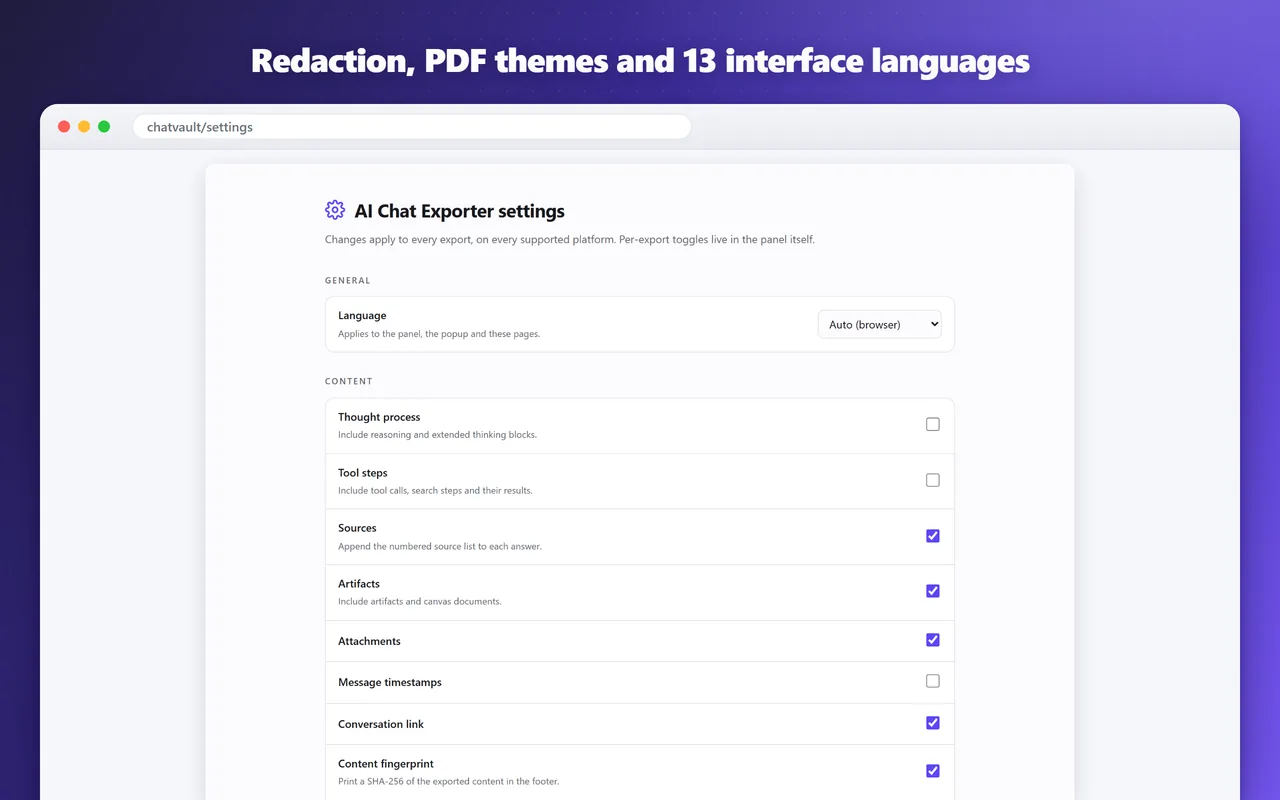This screenshot has width=1280, height=800.
Task: Click the settings gear icon beside the title
Action: click(335, 210)
